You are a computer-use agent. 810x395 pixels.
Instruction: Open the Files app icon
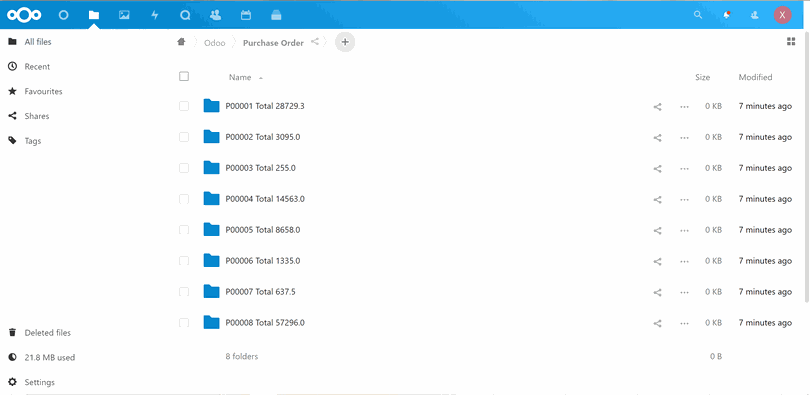(x=94, y=15)
